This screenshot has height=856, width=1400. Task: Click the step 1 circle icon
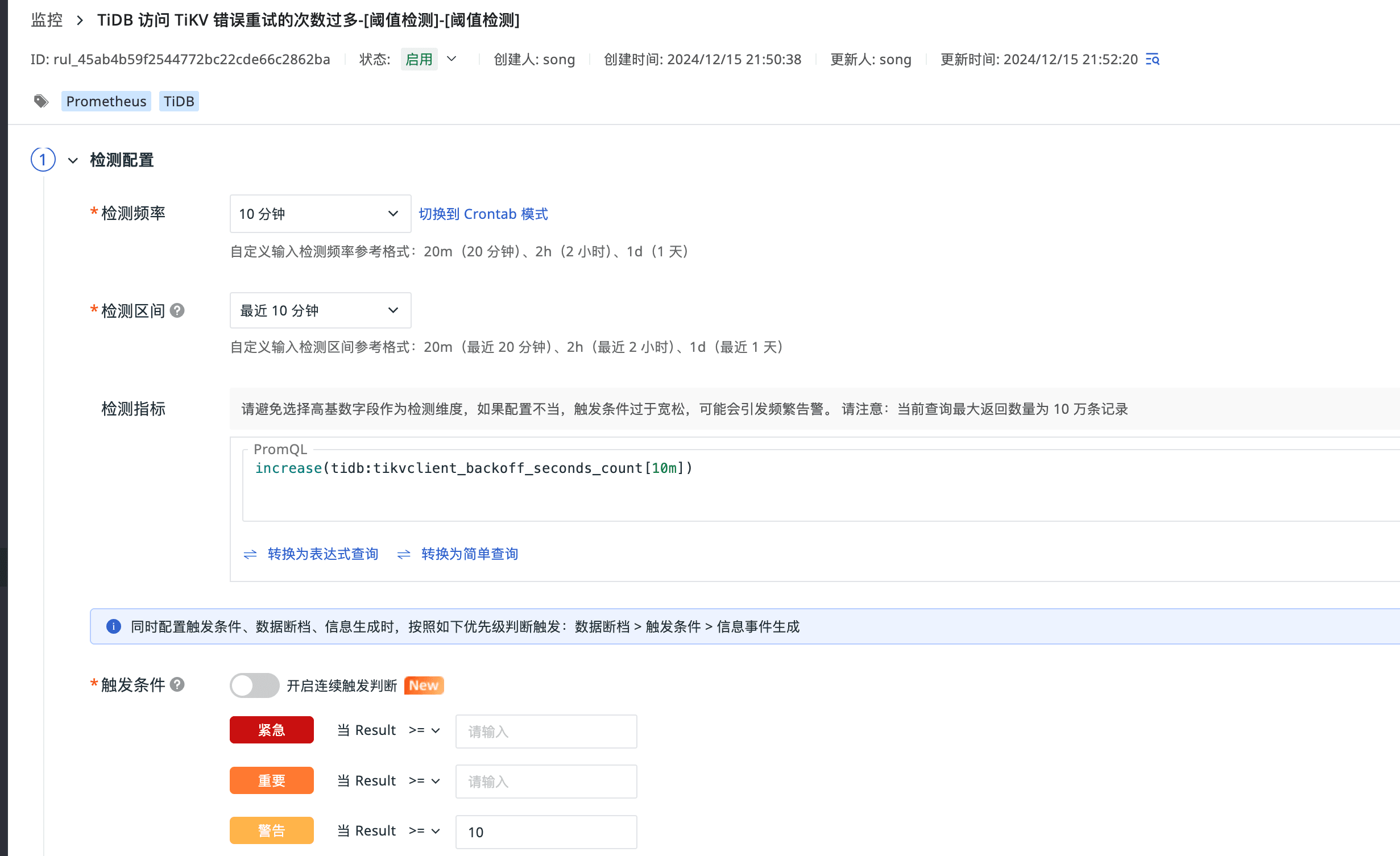pos(43,160)
